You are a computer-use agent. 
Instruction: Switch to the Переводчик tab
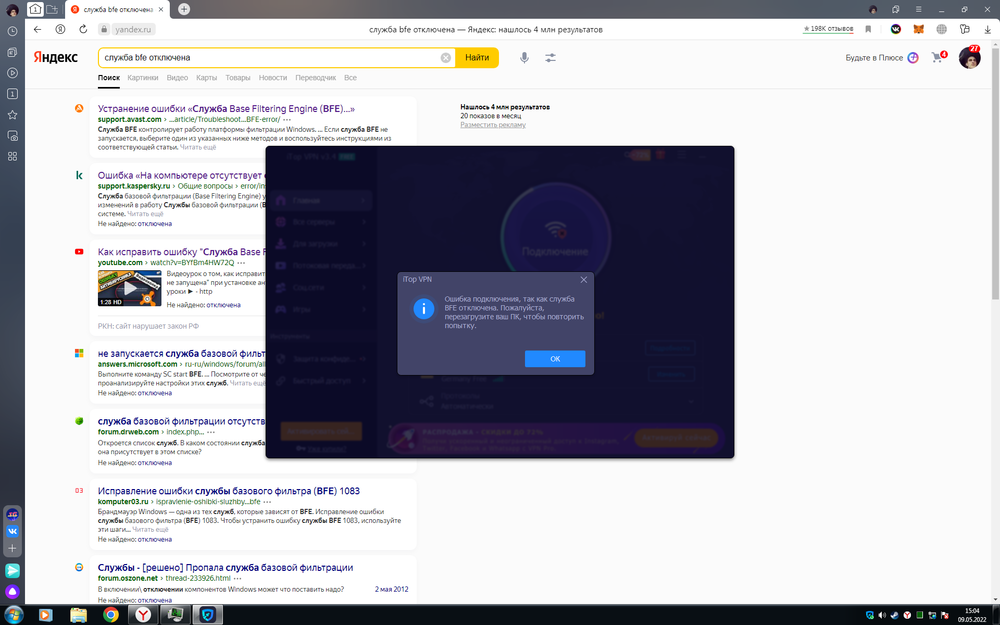[x=316, y=78]
